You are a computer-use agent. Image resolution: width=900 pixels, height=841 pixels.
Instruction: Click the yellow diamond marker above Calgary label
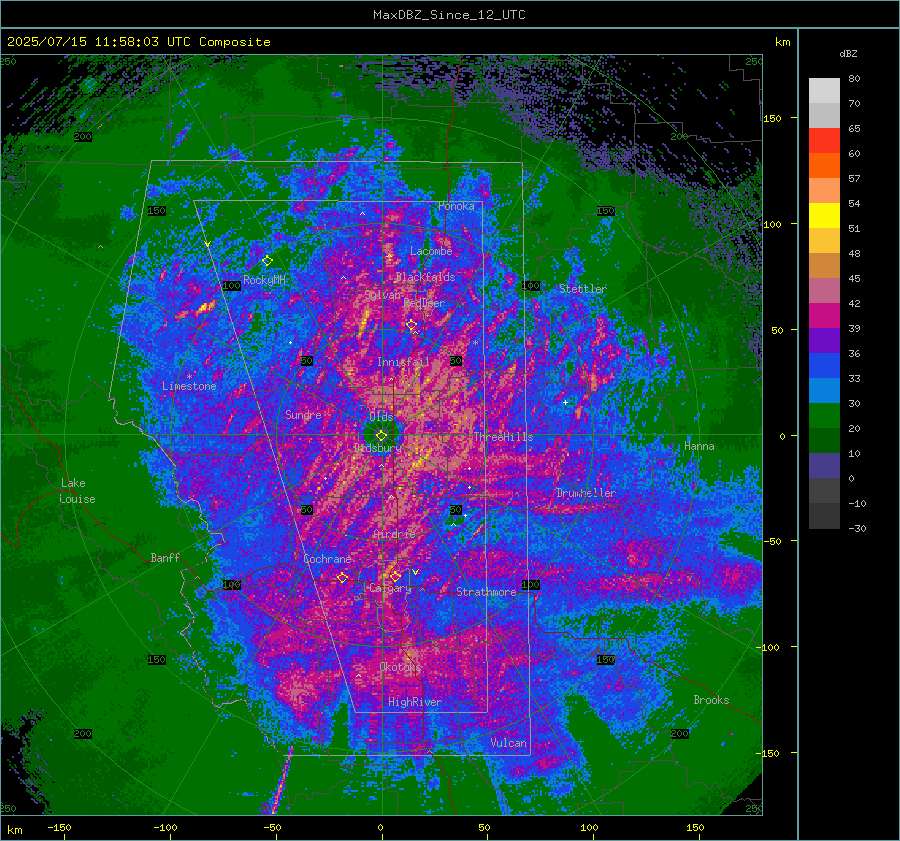pyautogui.click(x=395, y=576)
